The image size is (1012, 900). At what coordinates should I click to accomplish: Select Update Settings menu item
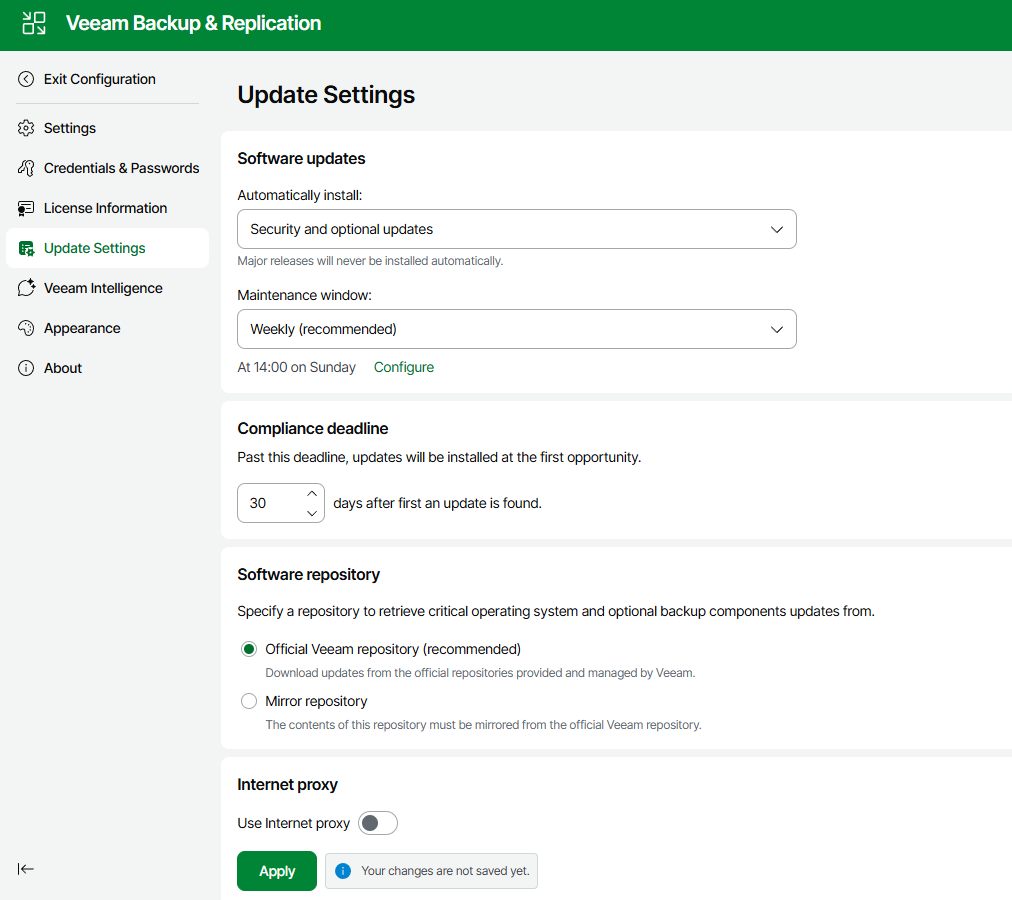pos(107,248)
